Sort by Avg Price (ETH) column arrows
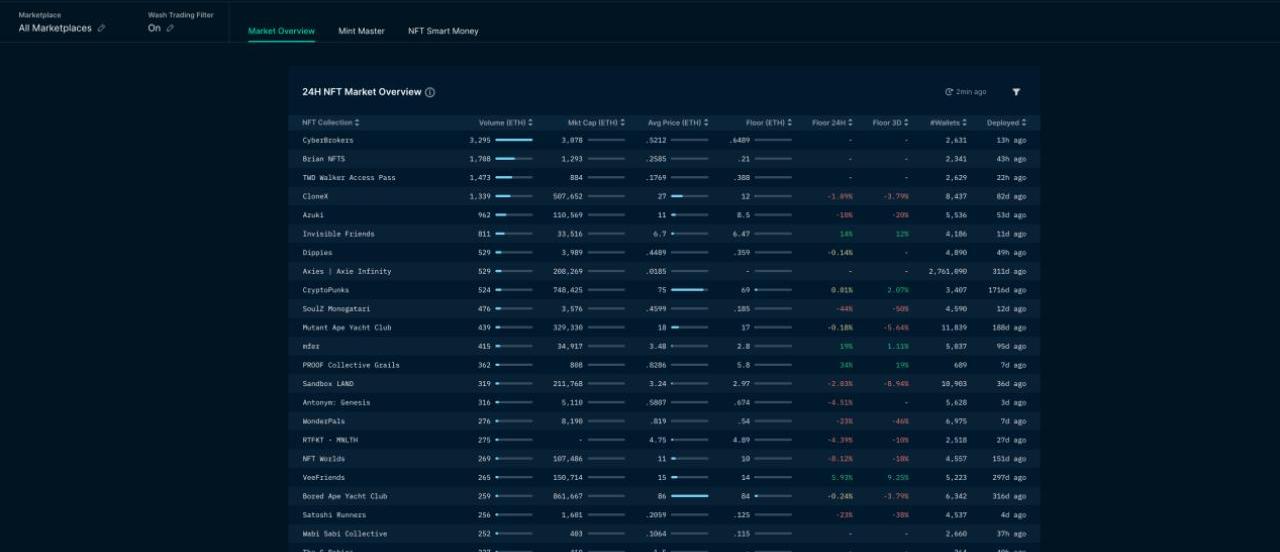 click(x=706, y=123)
